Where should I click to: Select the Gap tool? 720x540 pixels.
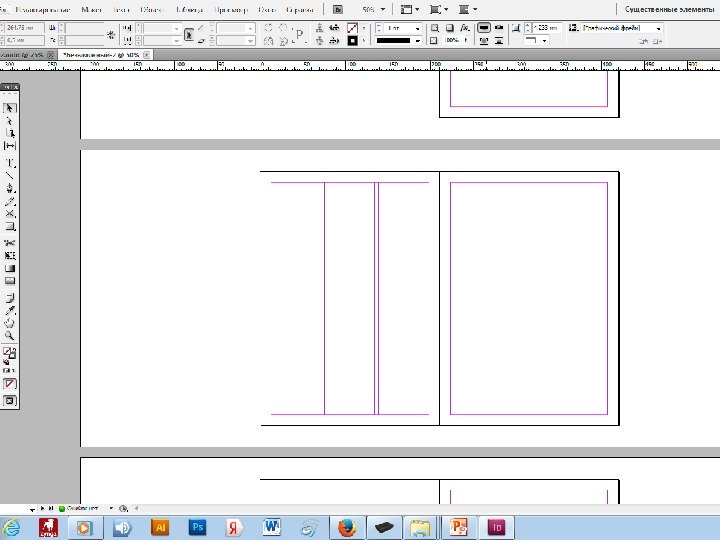(10, 146)
